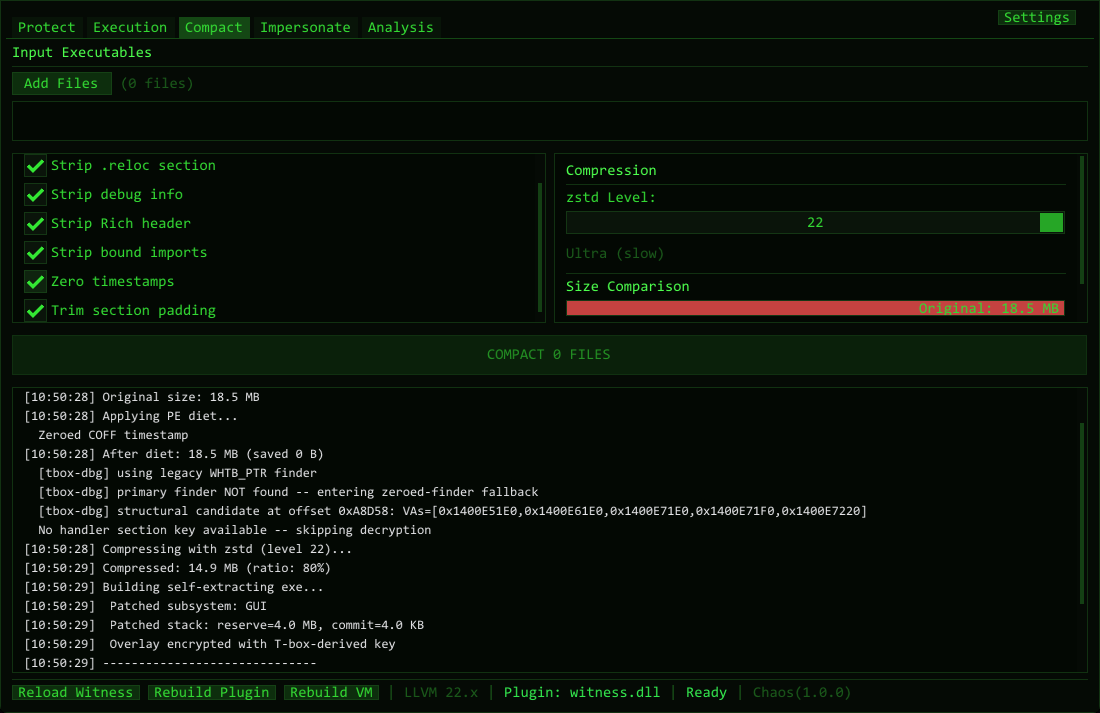Screen dimensions: 1100x713
Task: Go to the Analysis tab
Action: [400, 27]
